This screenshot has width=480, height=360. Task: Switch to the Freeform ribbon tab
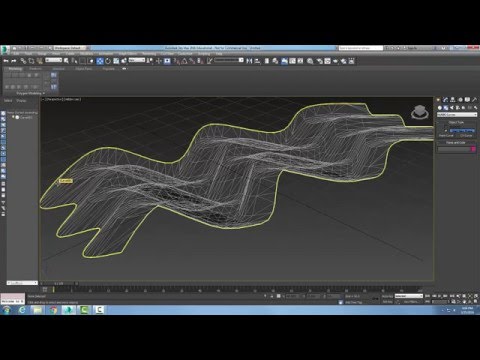(36, 69)
